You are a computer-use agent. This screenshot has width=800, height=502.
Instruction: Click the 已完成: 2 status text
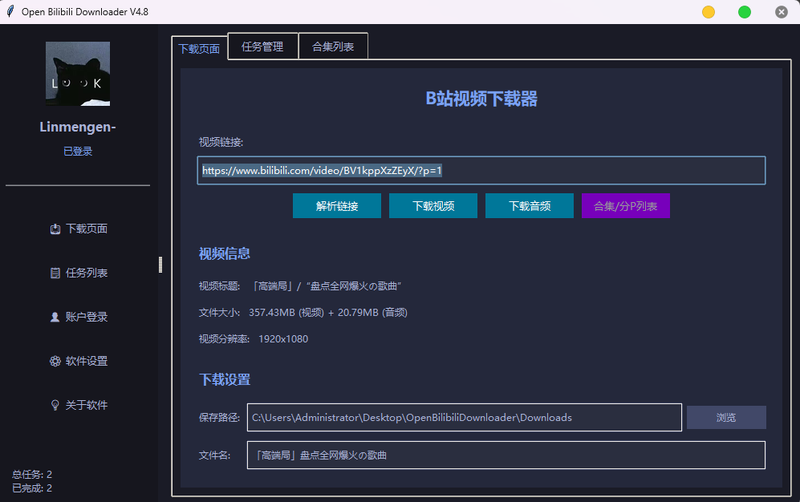point(32,488)
